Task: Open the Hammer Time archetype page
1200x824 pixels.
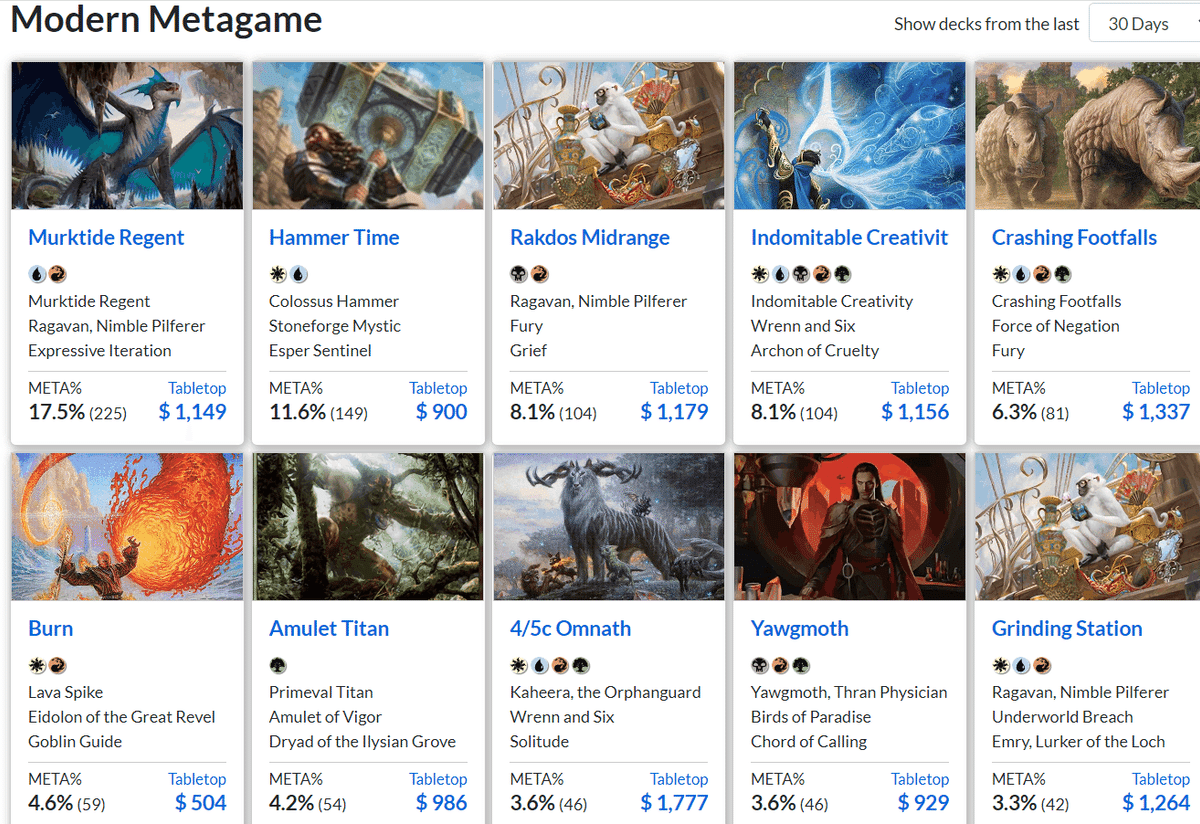Action: [x=334, y=237]
